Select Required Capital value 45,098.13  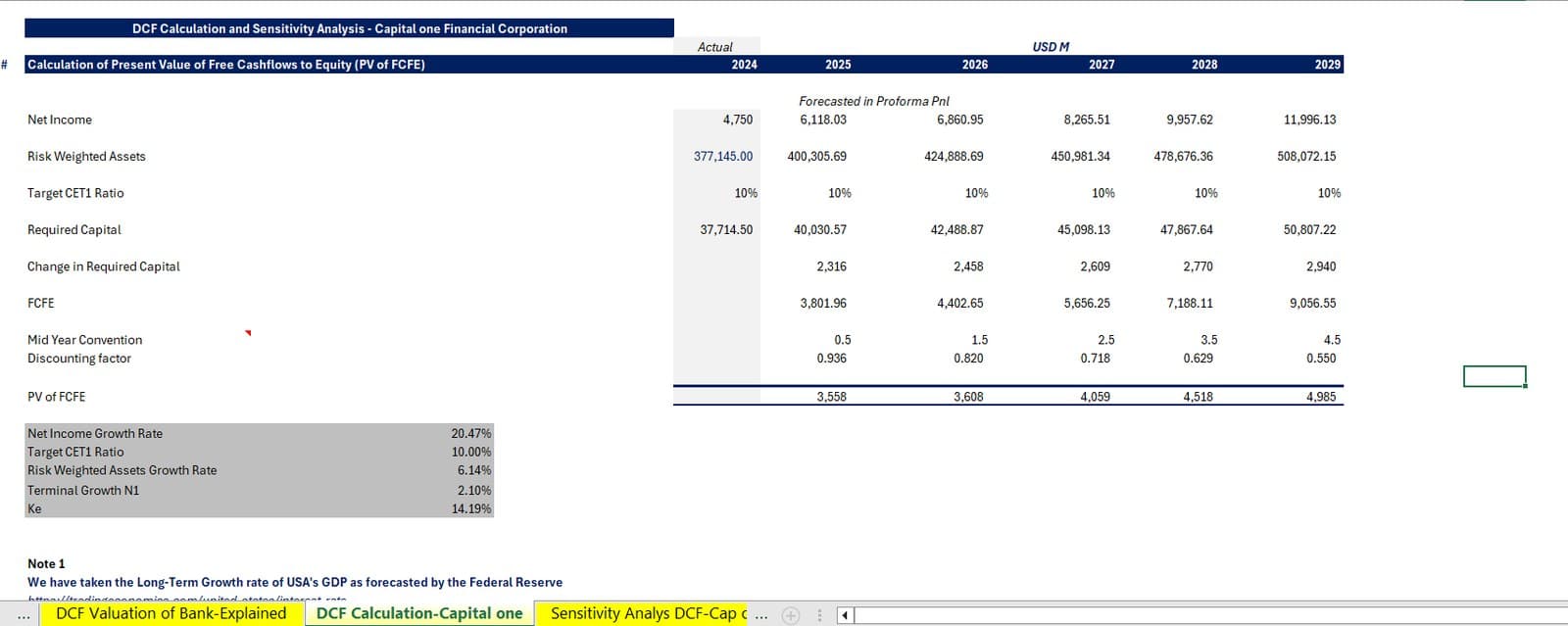(x=1084, y=230)
